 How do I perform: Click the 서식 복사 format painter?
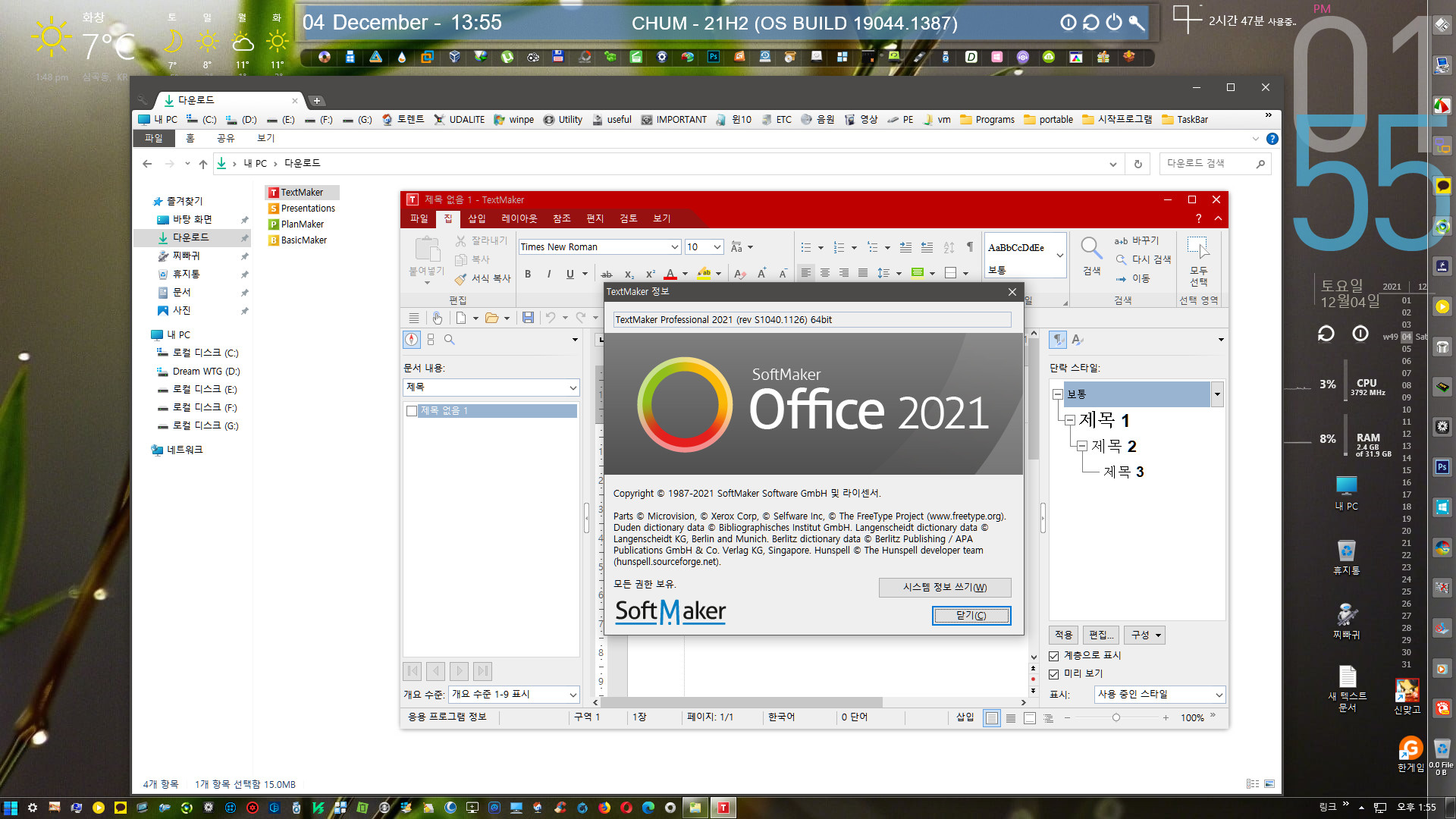click(x=483, y=278)
